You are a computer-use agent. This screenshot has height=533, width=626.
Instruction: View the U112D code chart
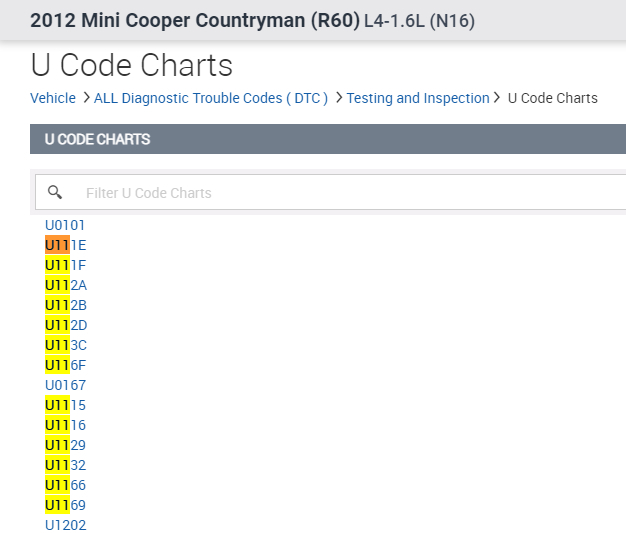pos(66,325)
